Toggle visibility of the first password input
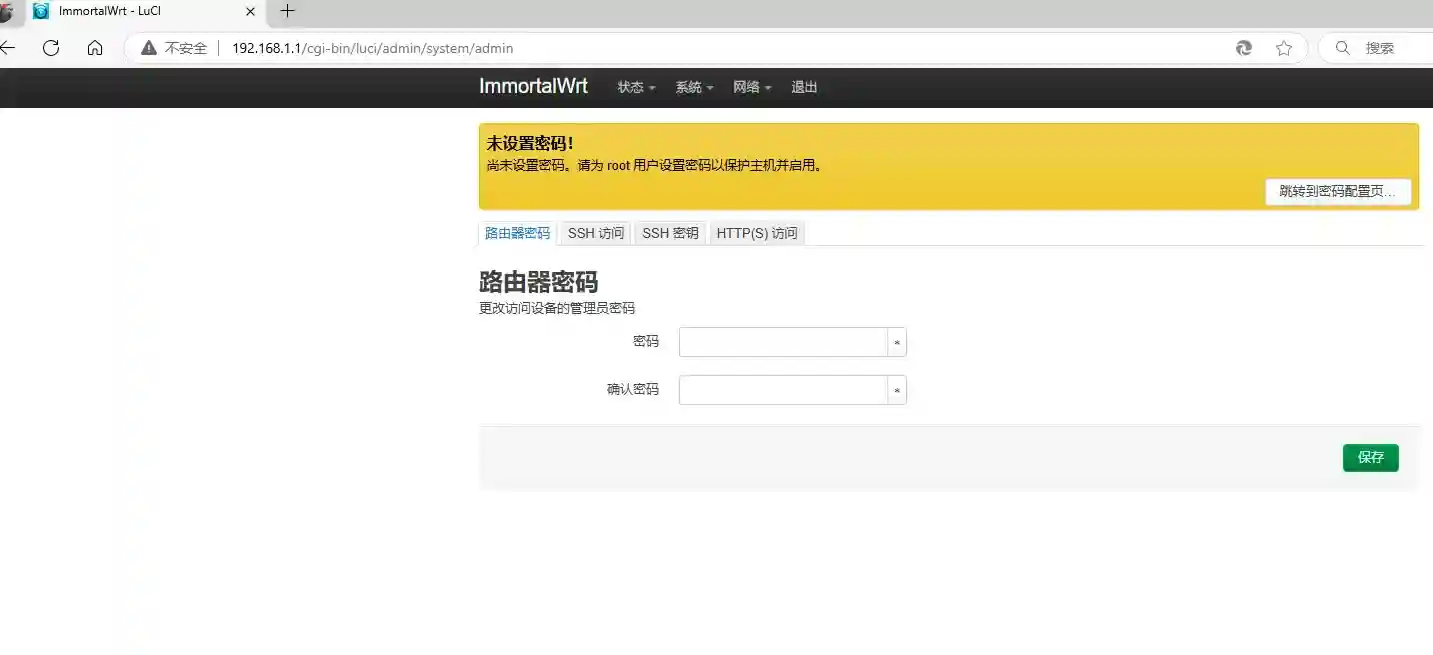Viewport: 1433px width, 655px height. [x=897, y=341]
